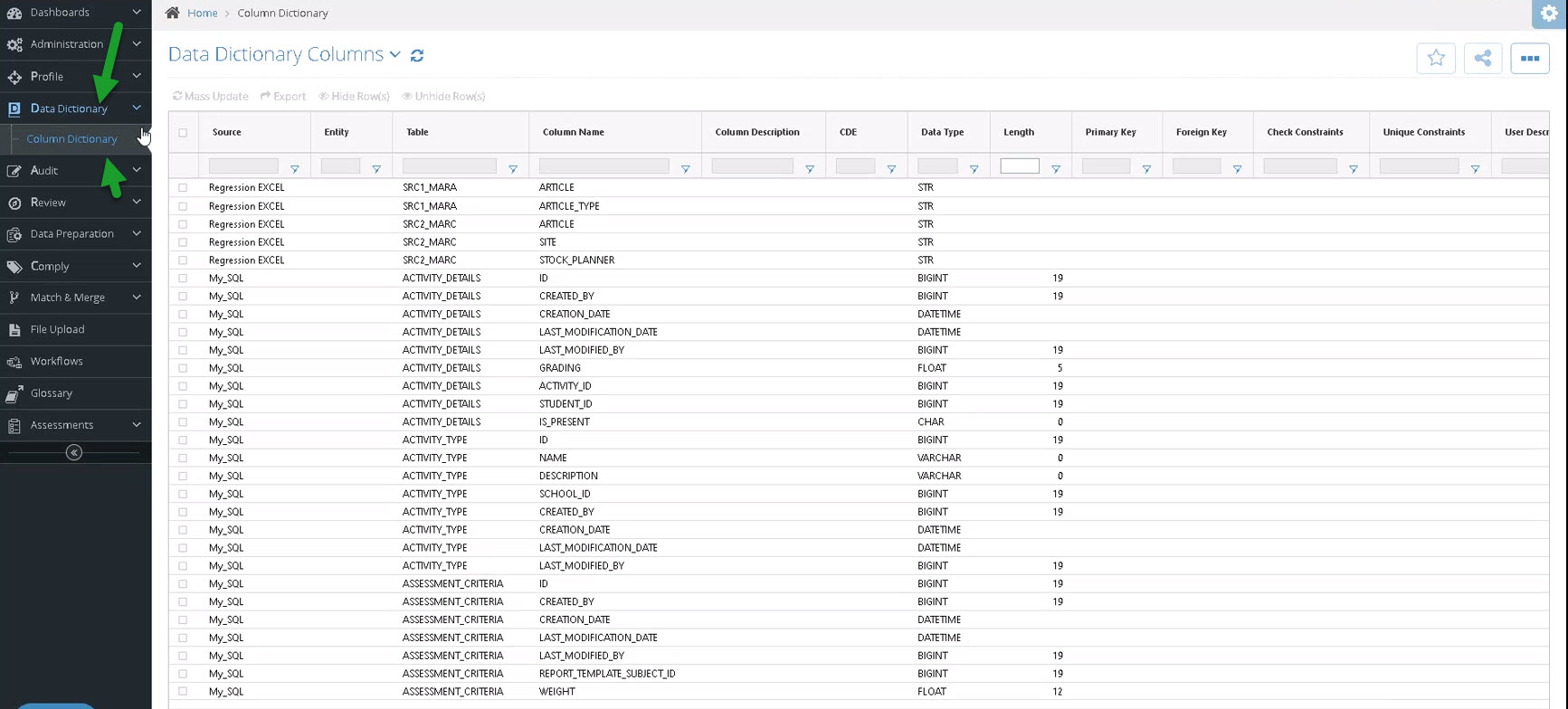Expand the Assessments menu chevron
This screenshot has height=709, width=1568.
pyautogui.click(x=137, y=424)
